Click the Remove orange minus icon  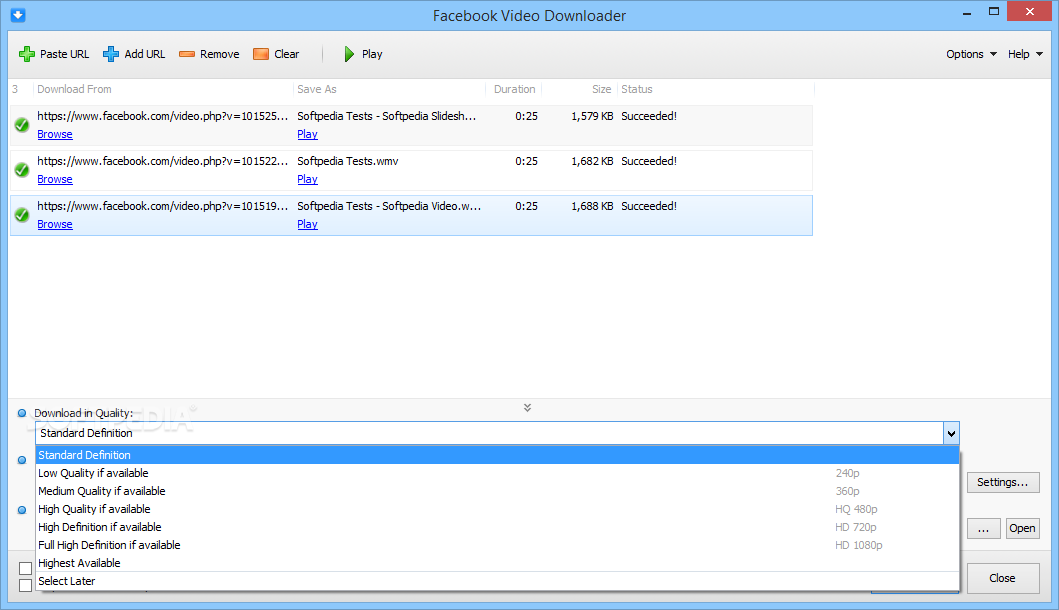point(187,54)
